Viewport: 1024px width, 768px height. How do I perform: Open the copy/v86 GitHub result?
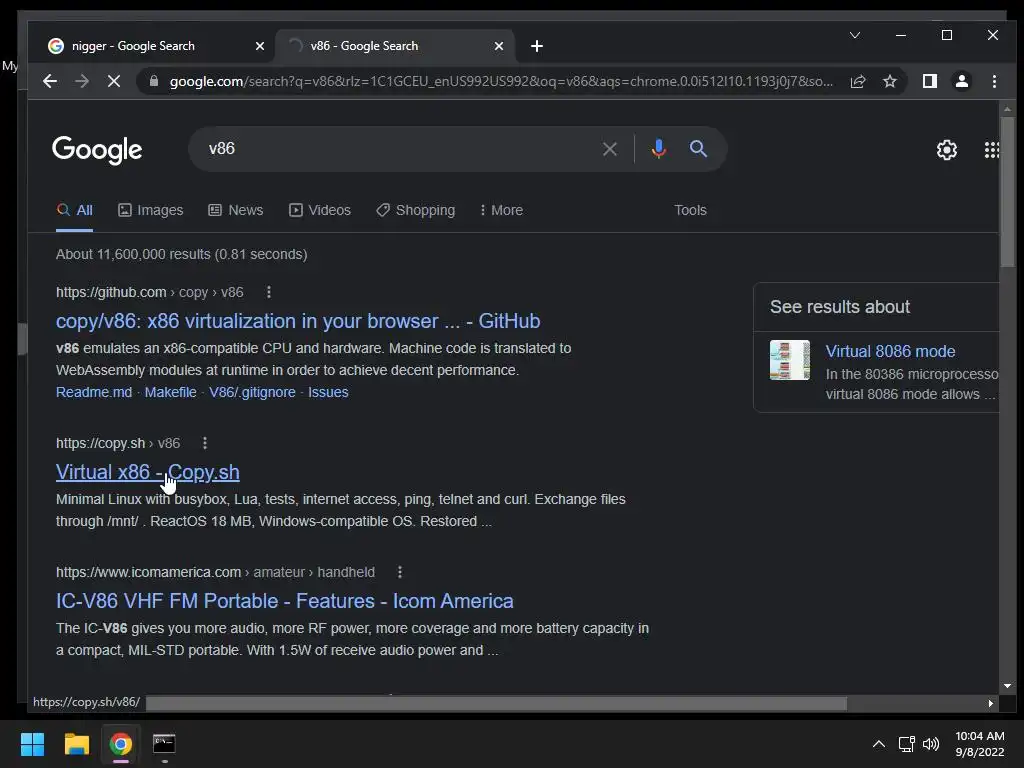298,321
